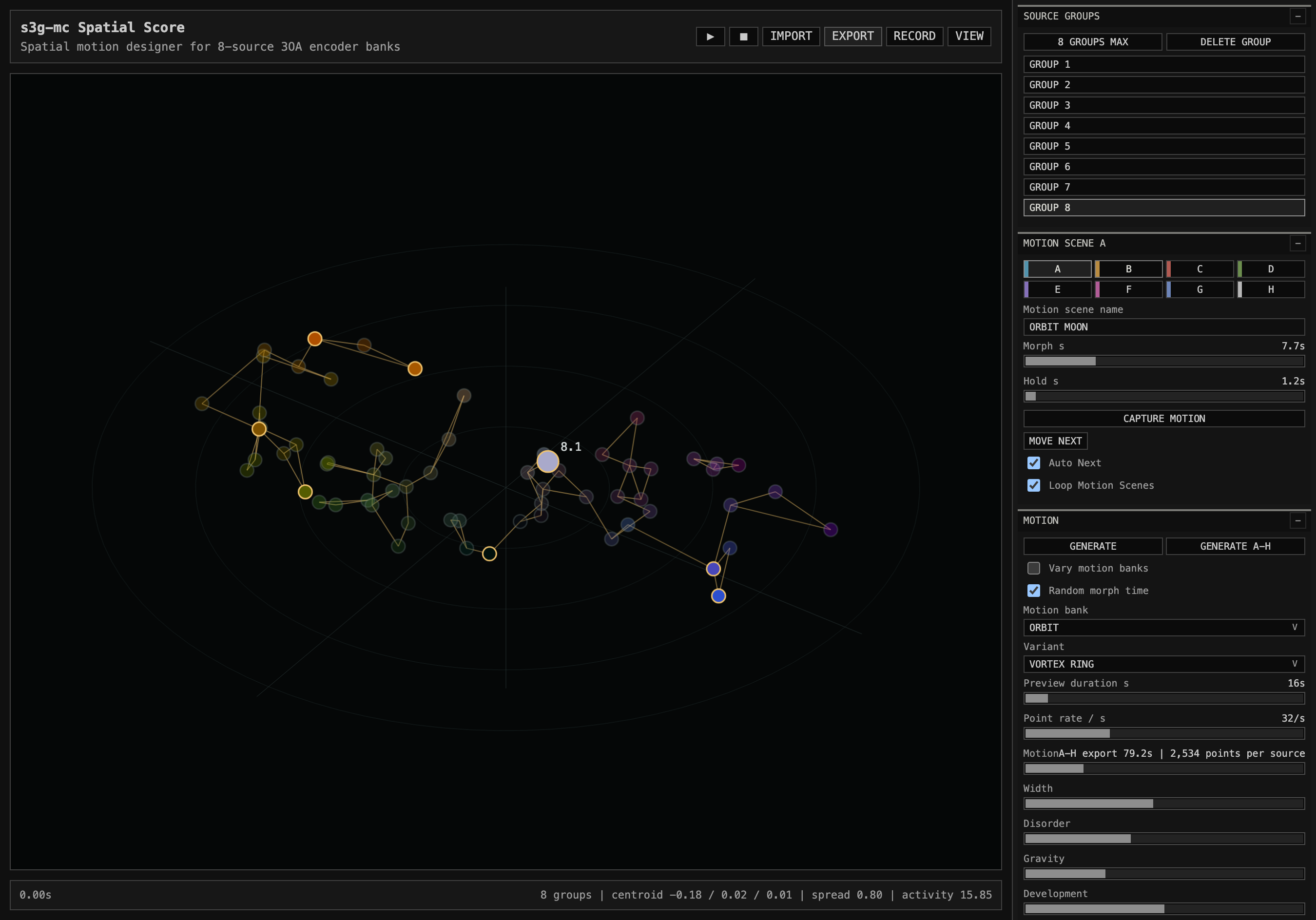Switch to motion scene E

[1058, 289]
